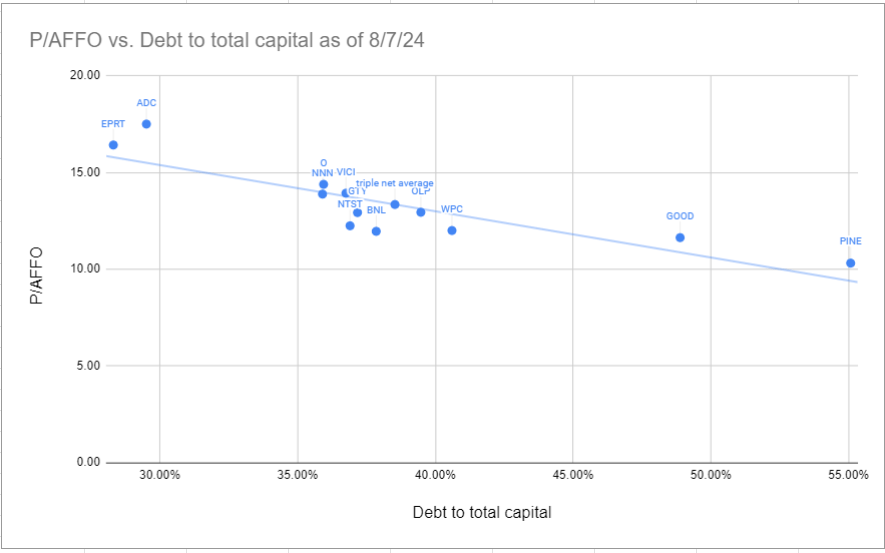Click the NNN data label
This screenshot has height=553, width=885.
click(x=322, y=172)
